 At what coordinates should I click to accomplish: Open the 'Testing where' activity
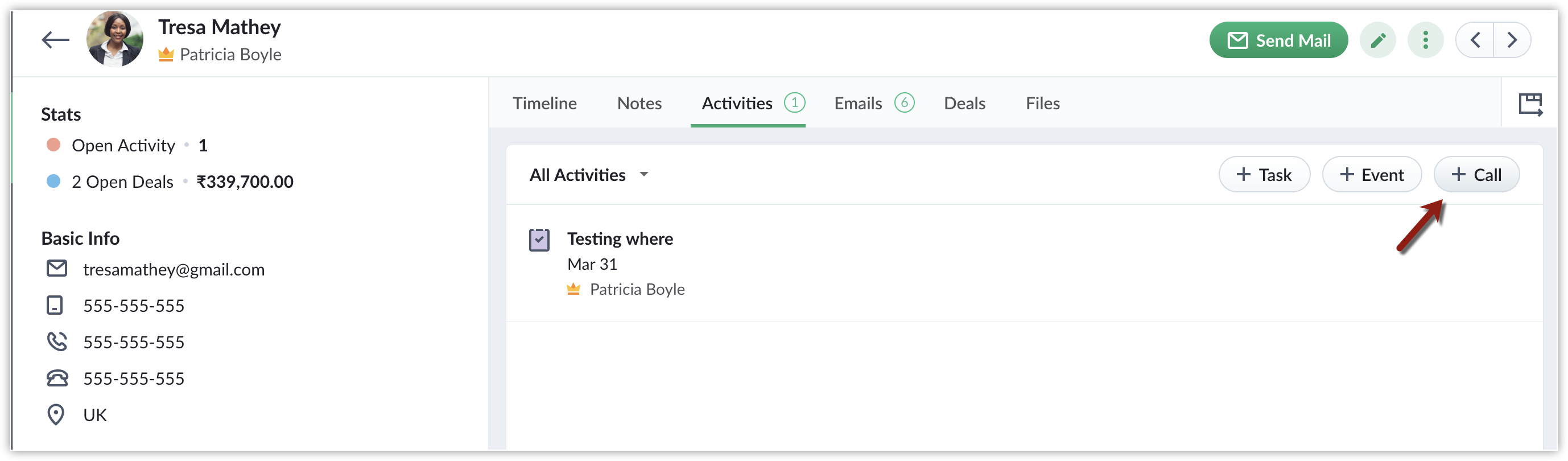620,238
